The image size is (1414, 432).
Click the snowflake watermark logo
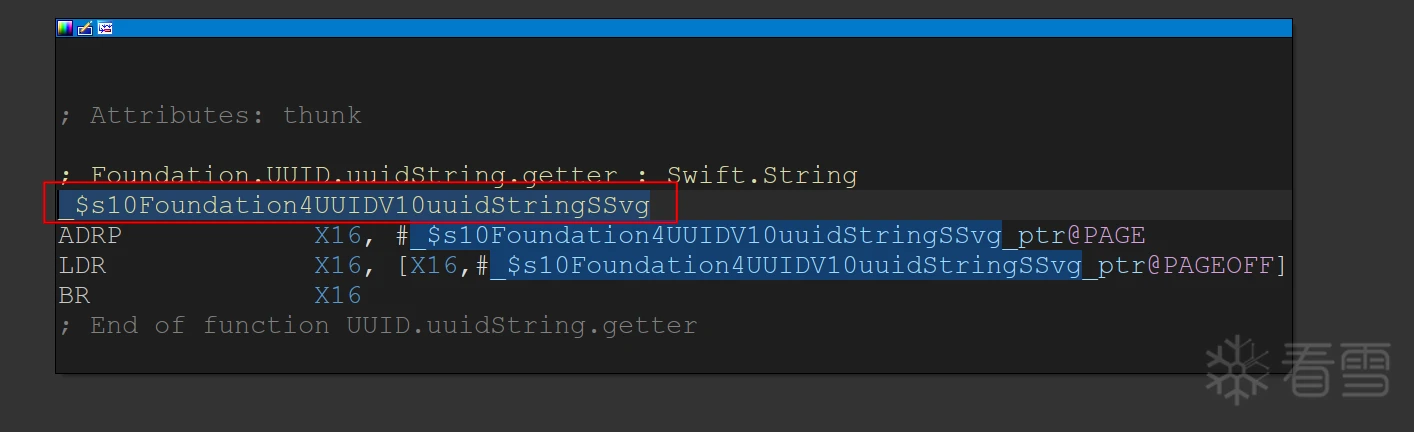coord(1238,369)
